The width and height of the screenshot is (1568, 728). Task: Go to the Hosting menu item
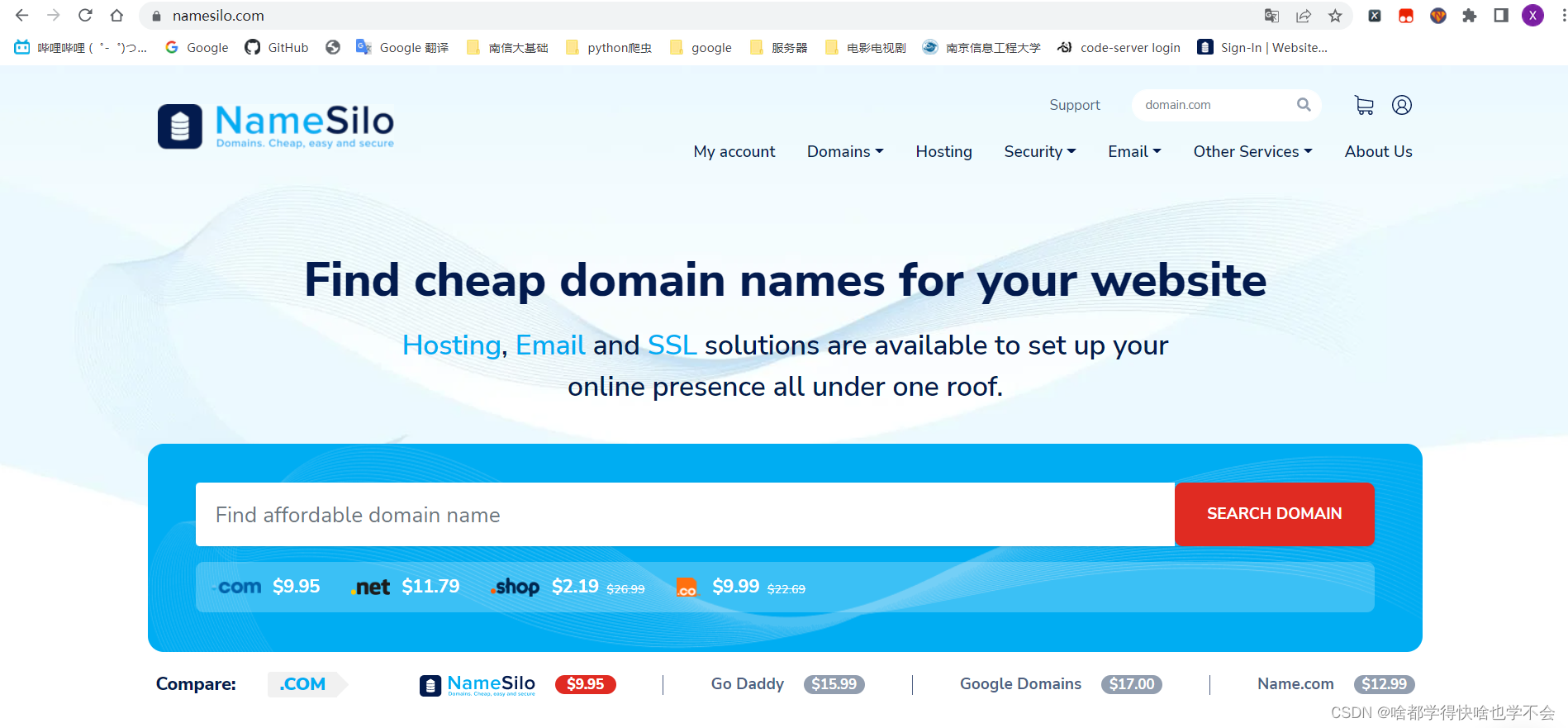click(943, 151)
